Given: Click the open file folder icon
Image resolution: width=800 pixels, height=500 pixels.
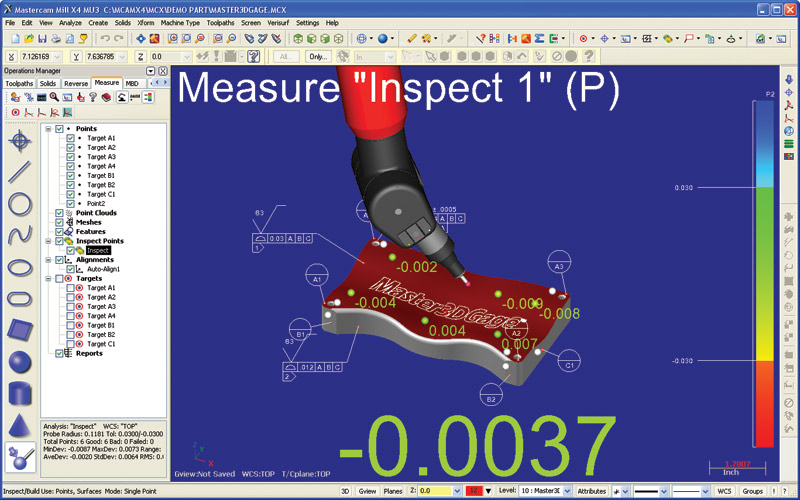Looking at the screenshot, I should click(29, 39).
